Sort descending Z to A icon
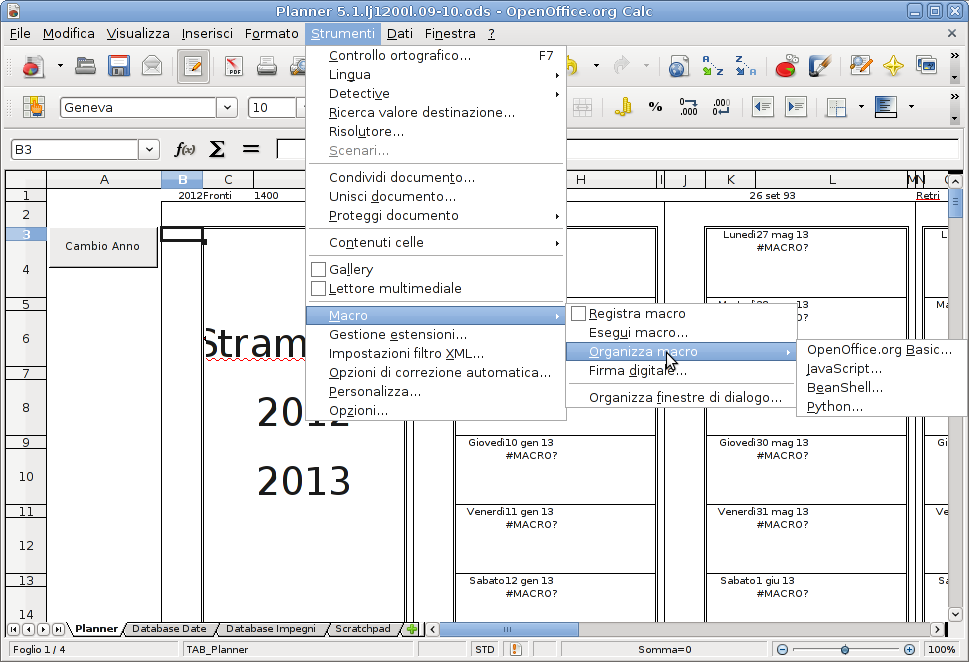The width and height of the screenshot is (969, 662). pos(746,66)
